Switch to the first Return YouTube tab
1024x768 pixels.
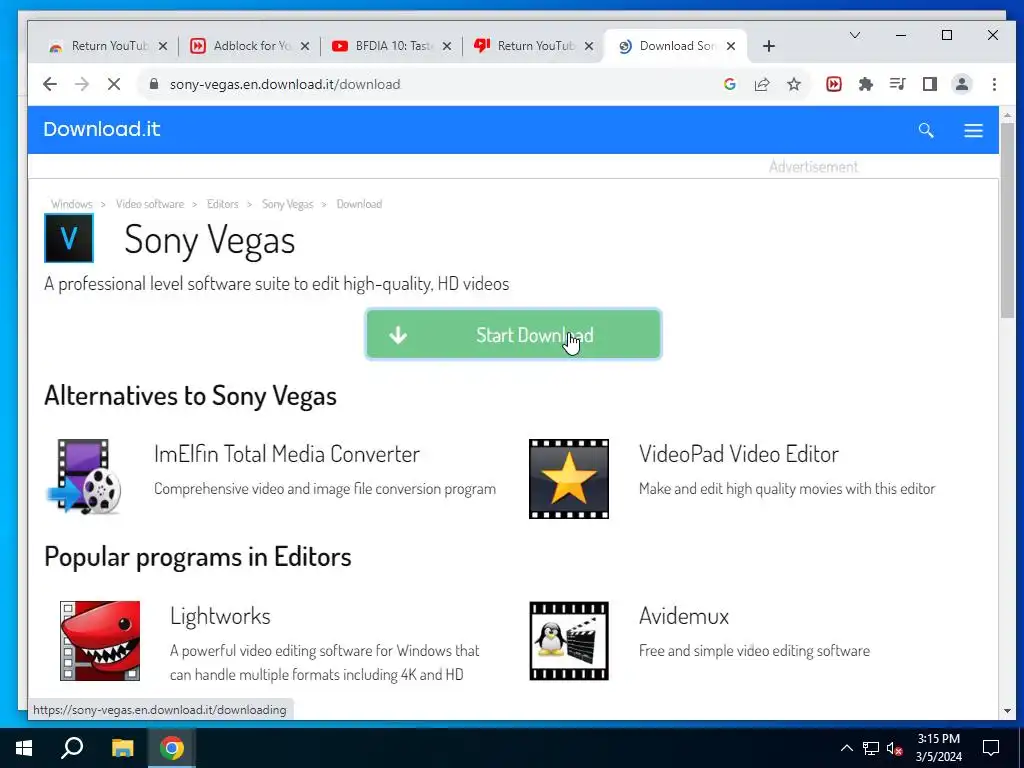tap(108, 46)
